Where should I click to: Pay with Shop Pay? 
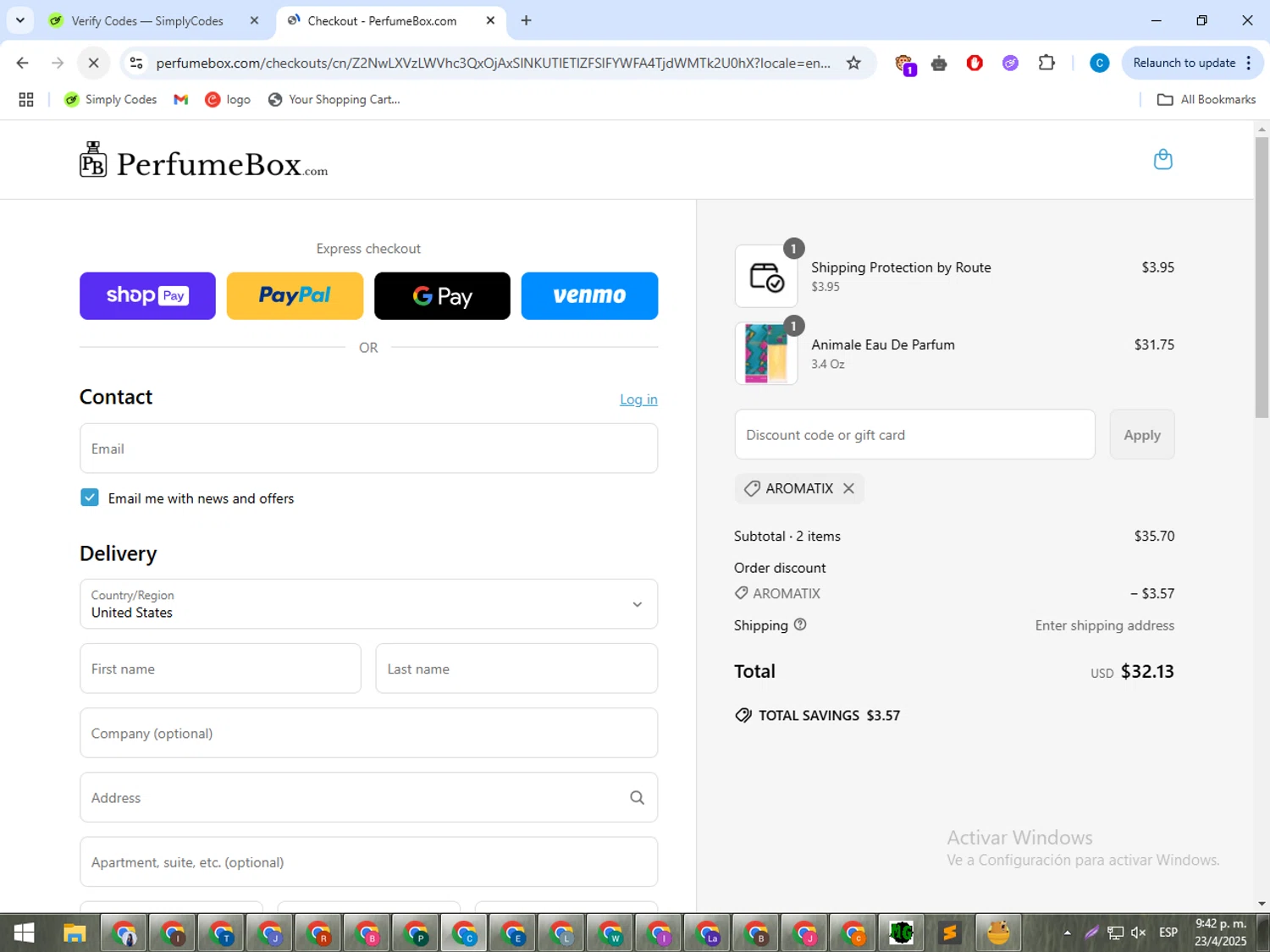(x=147, y=295)
